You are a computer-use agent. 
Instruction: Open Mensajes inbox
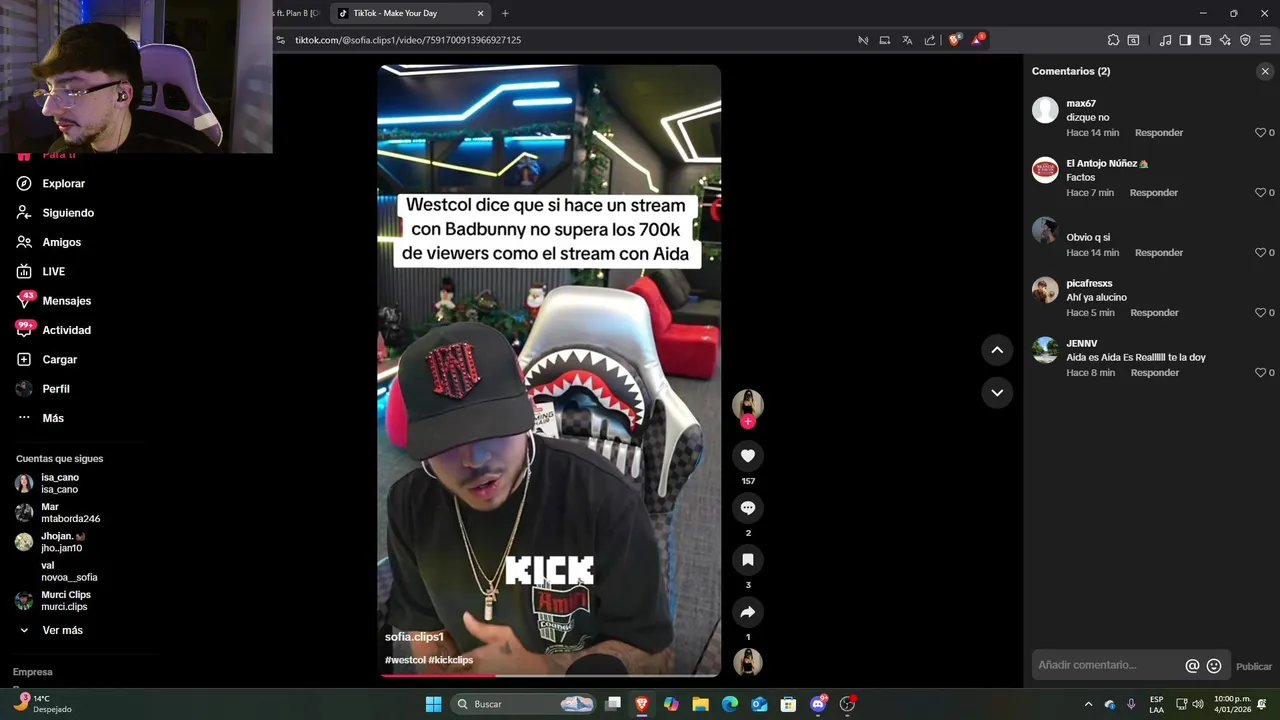53,301
